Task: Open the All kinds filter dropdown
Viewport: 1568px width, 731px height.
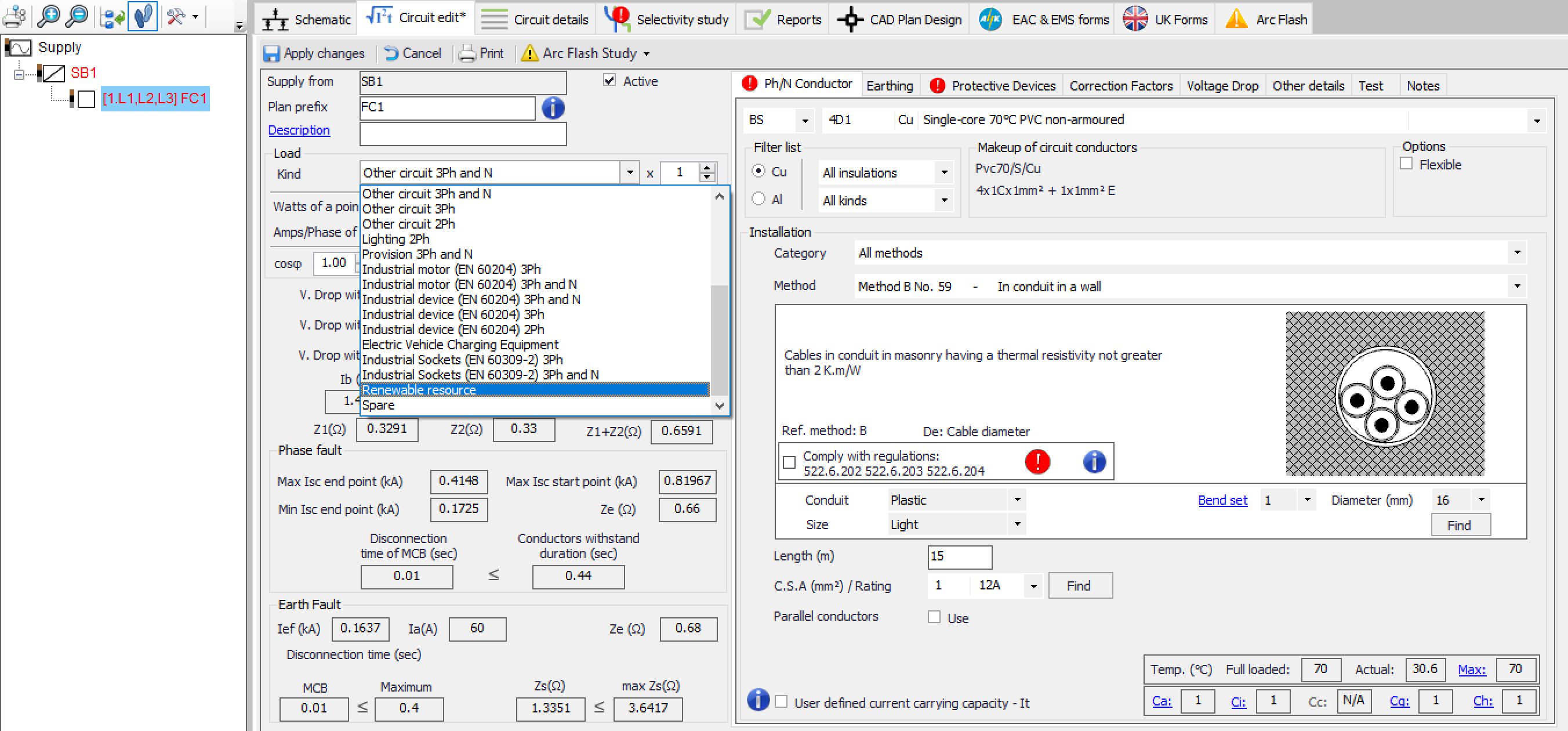Action: coord(943,200)
